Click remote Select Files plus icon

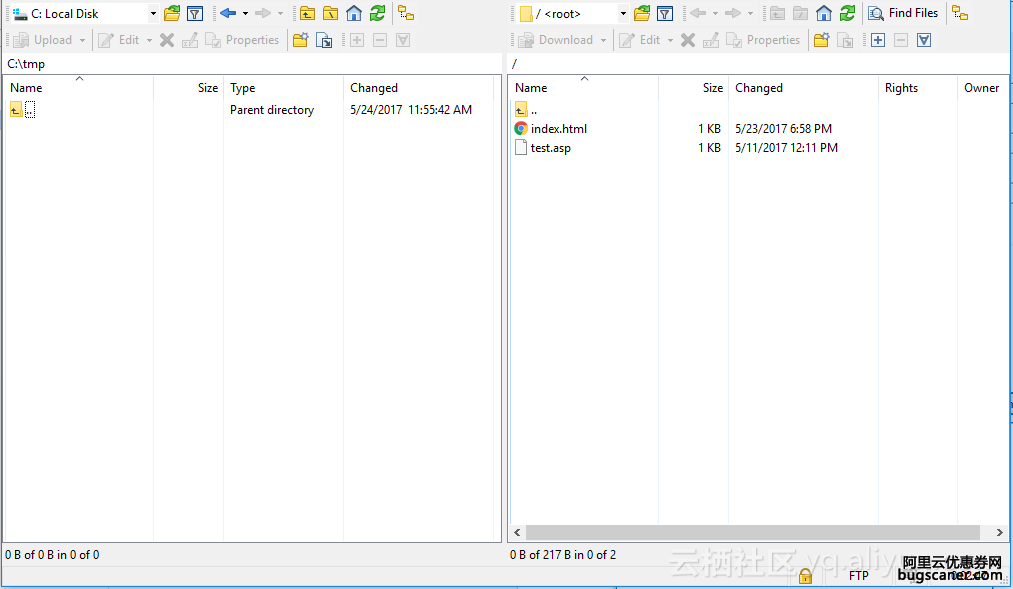tap(878, 40)
